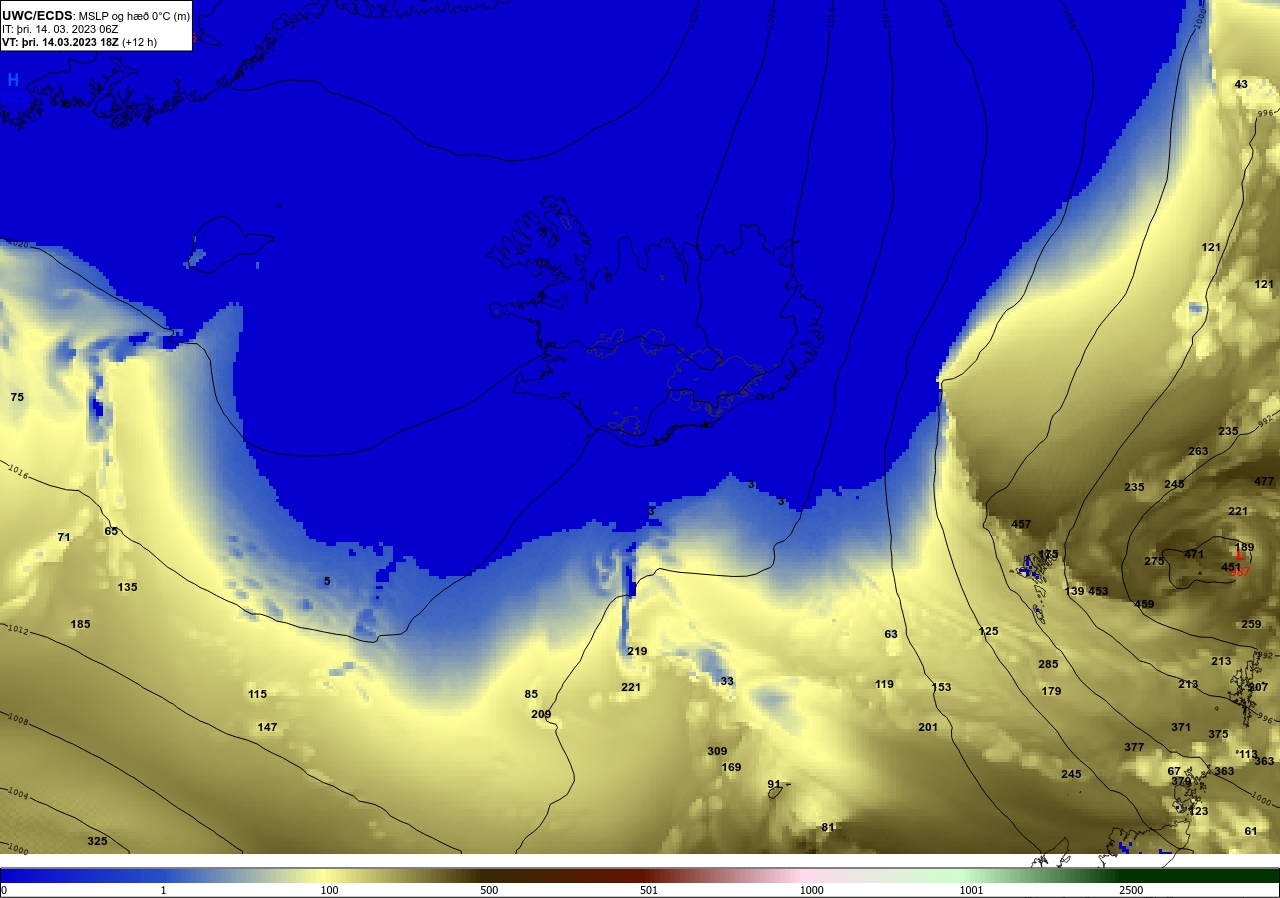
Task: Click the color scale tick labeled 2500
Action: pos(1131,890)
